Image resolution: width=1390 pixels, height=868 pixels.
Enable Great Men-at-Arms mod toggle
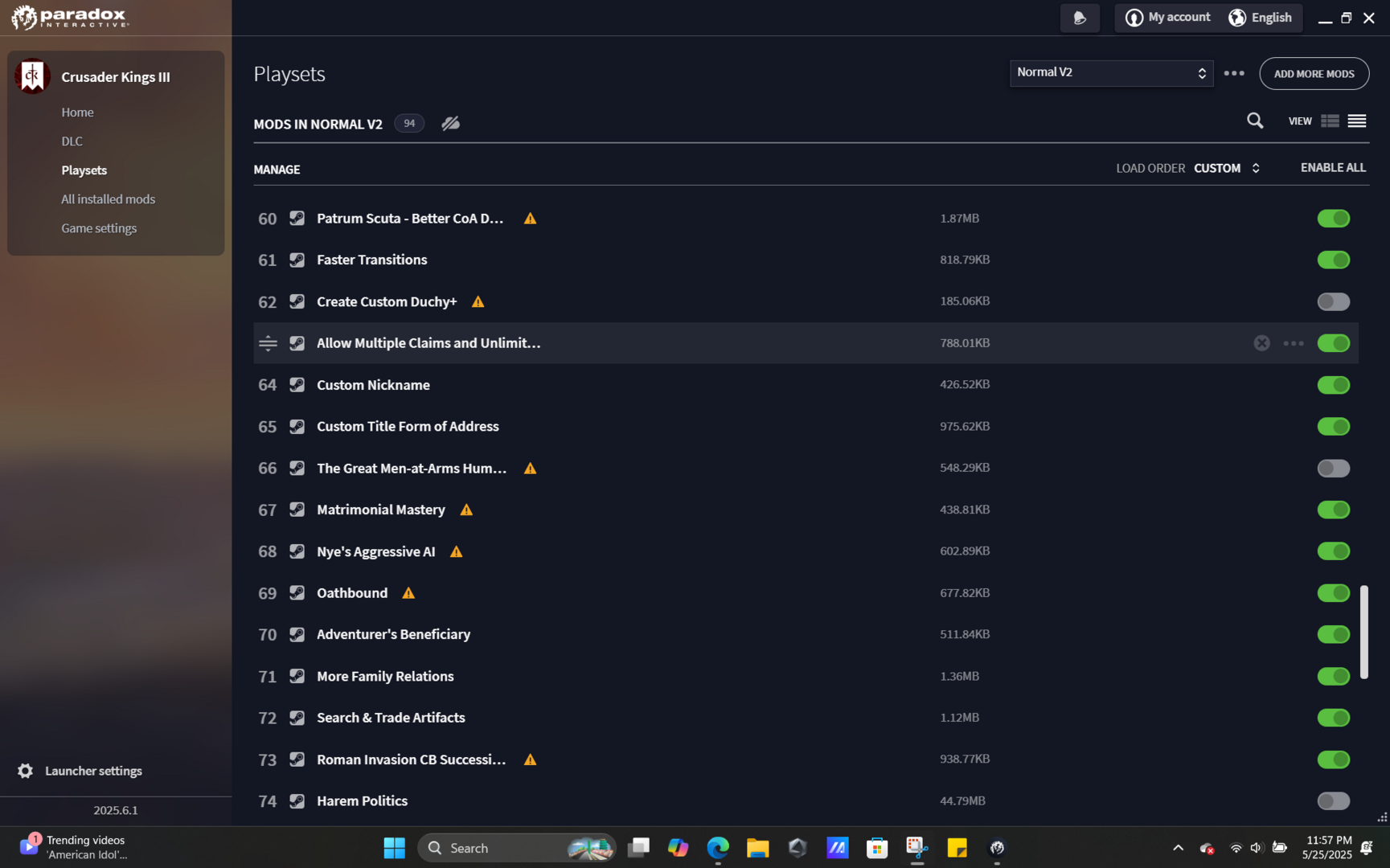[x=1333, y=468]
